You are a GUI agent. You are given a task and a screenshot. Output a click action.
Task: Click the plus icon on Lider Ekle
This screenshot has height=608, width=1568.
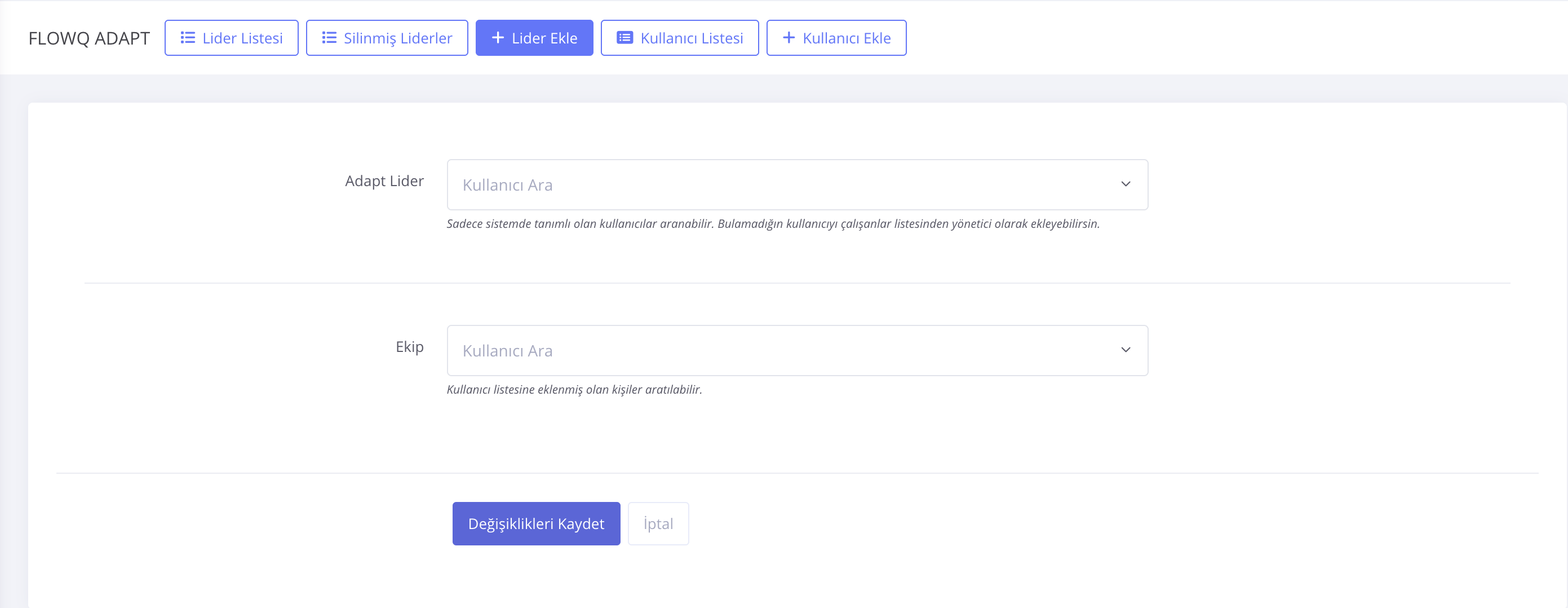click(497, 38)
